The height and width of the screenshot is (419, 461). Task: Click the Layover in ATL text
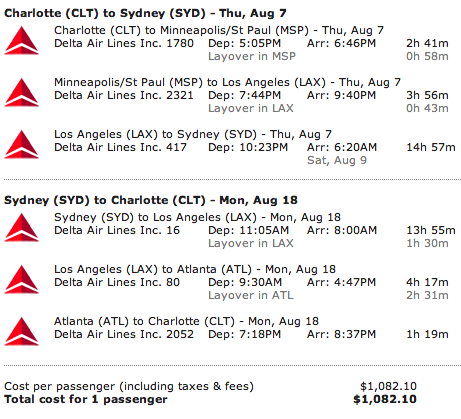[x=251, y=295]
